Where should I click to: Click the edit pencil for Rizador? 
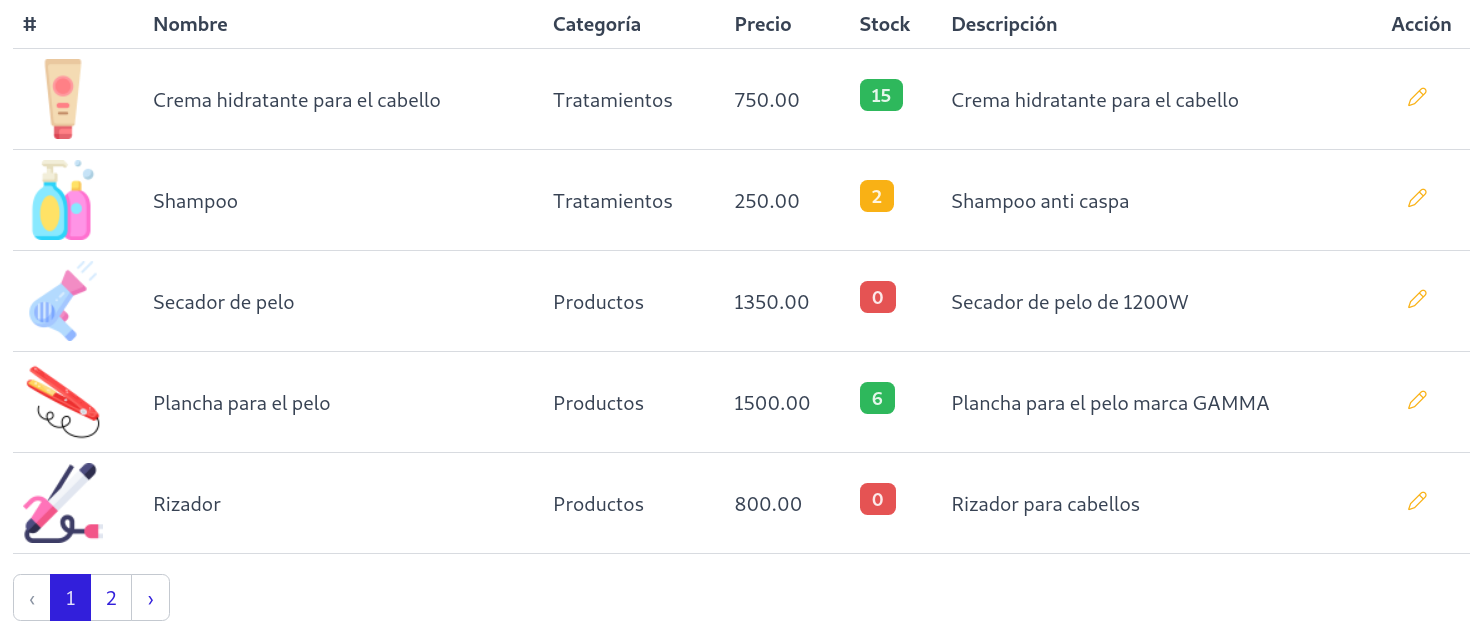pyautogui.click(x=1417, y=500)
